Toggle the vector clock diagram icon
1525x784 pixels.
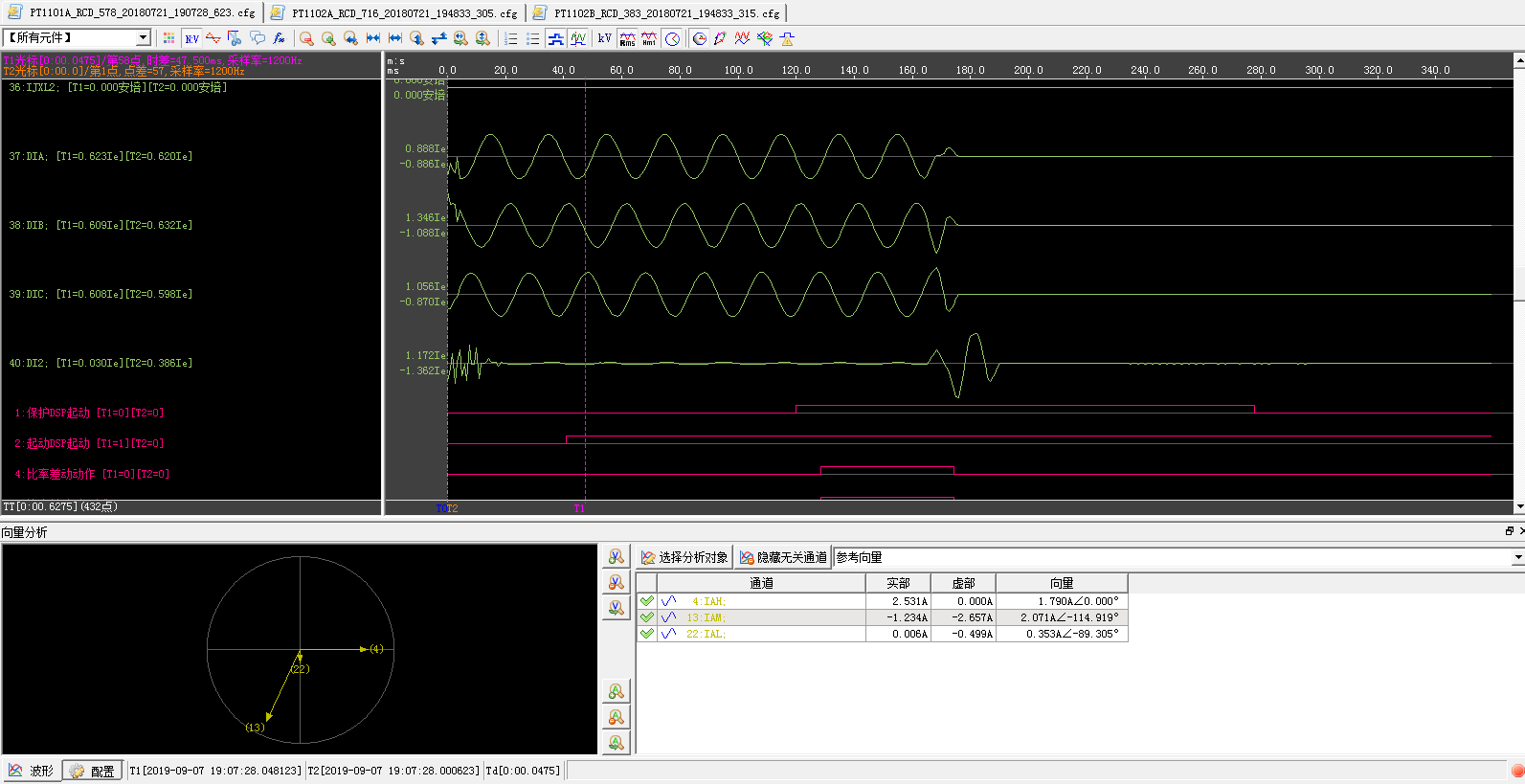tap(672, 38)
